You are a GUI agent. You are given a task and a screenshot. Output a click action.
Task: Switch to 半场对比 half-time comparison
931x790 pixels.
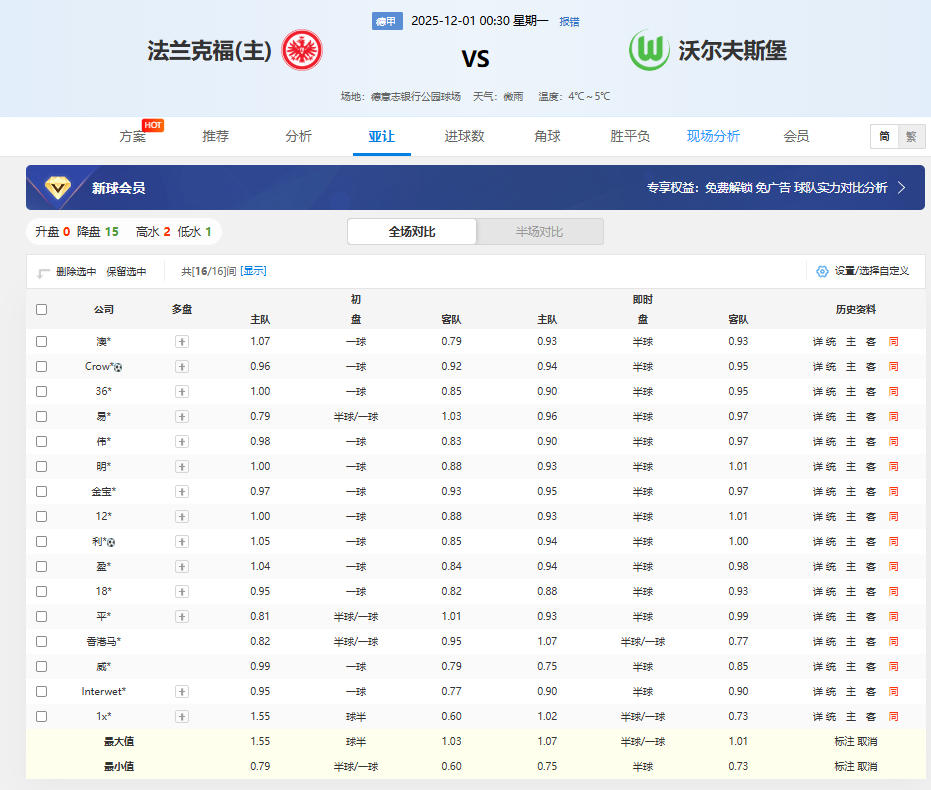pyautogui.click(x=539, y=231)
